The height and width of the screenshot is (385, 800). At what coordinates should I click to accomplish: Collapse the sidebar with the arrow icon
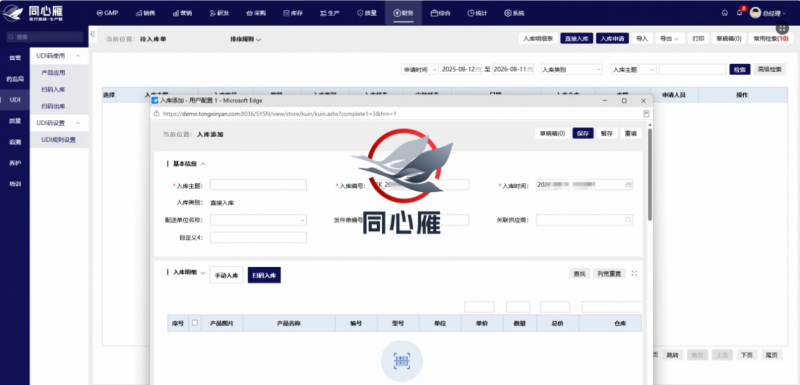point(92,34)
